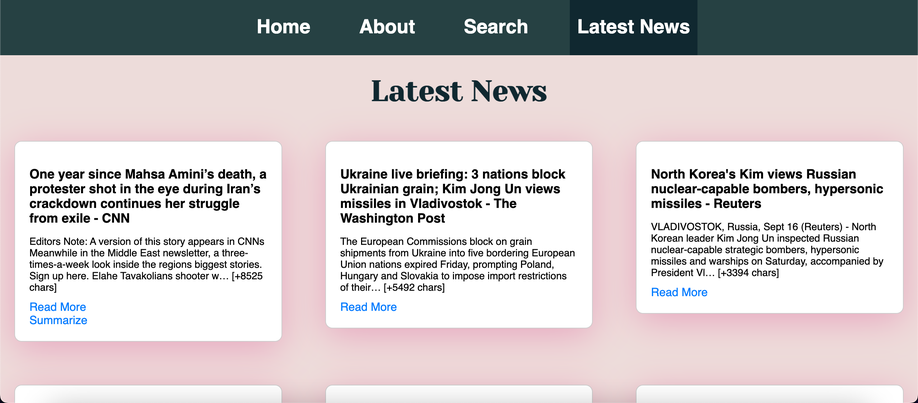The height and width of the screenshot is (403, 918).
Task: Open the About page
Action: (x=387, y=27)
